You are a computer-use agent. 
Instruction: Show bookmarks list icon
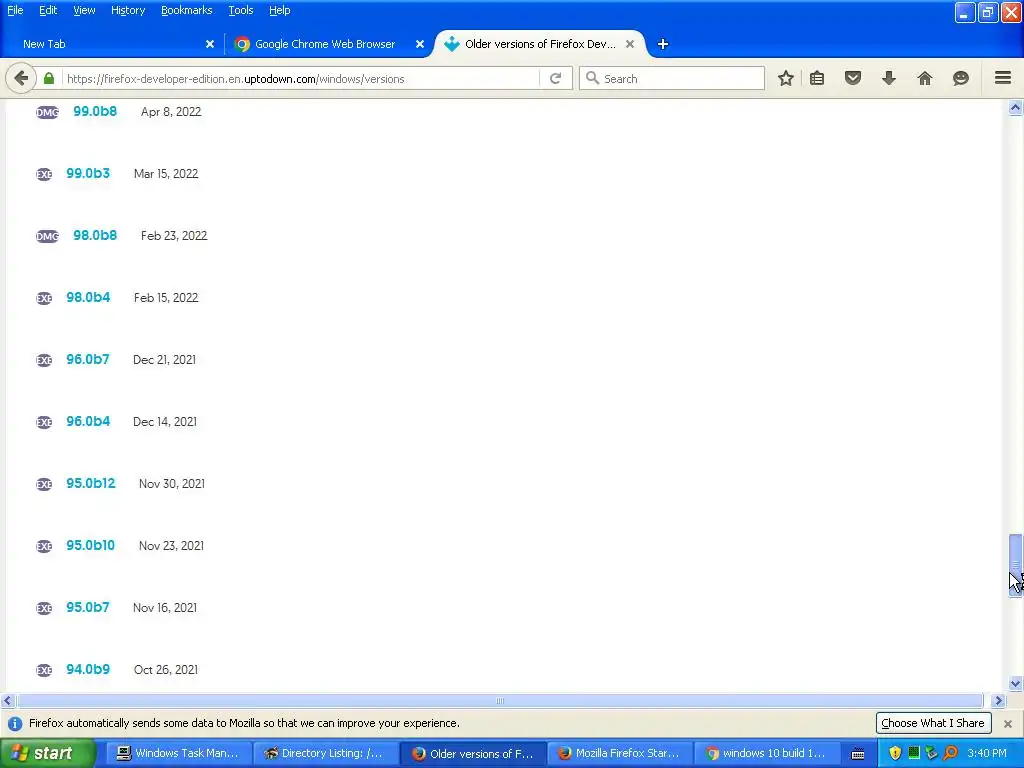pos(817,78)
